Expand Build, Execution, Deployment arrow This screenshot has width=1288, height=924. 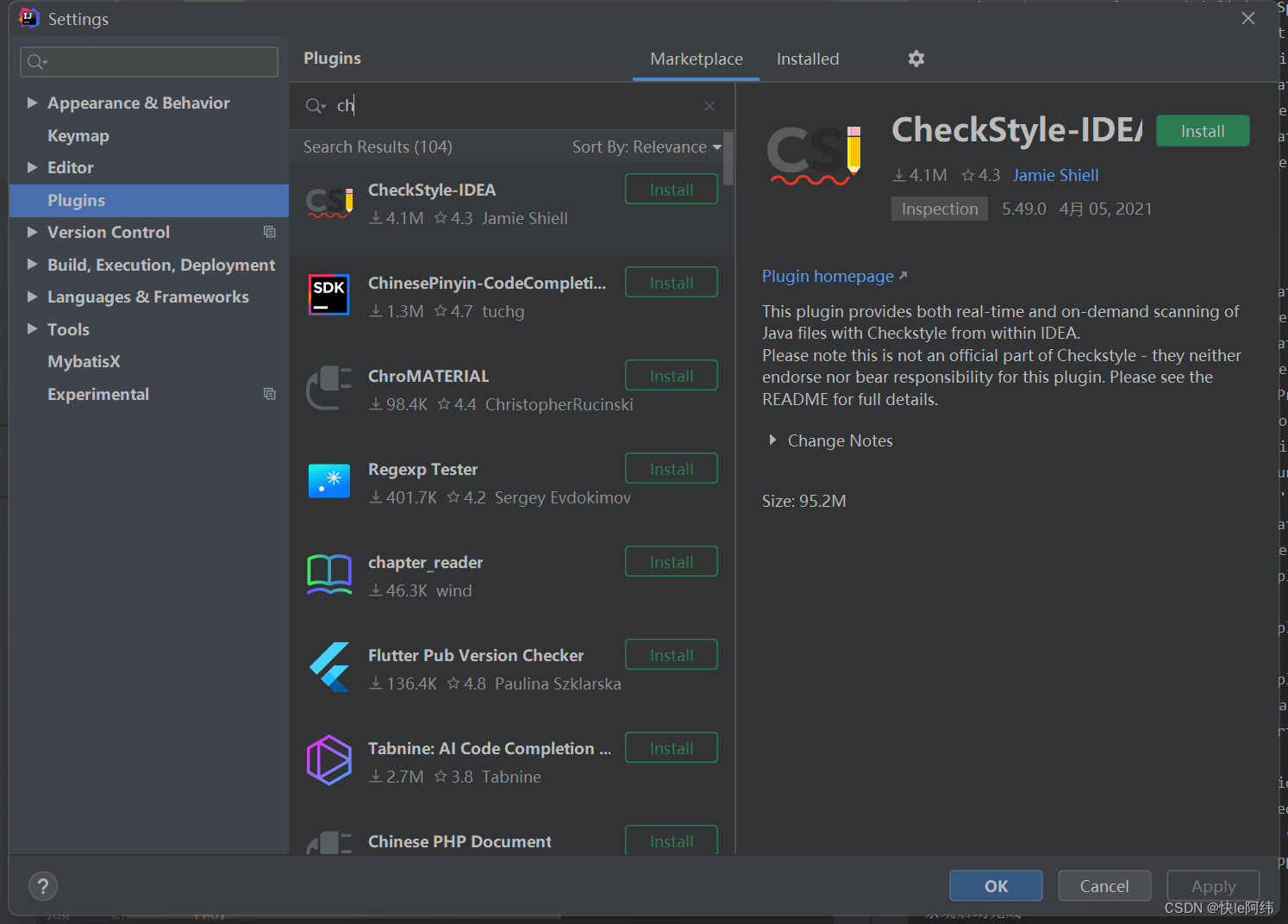coord(32,265)
